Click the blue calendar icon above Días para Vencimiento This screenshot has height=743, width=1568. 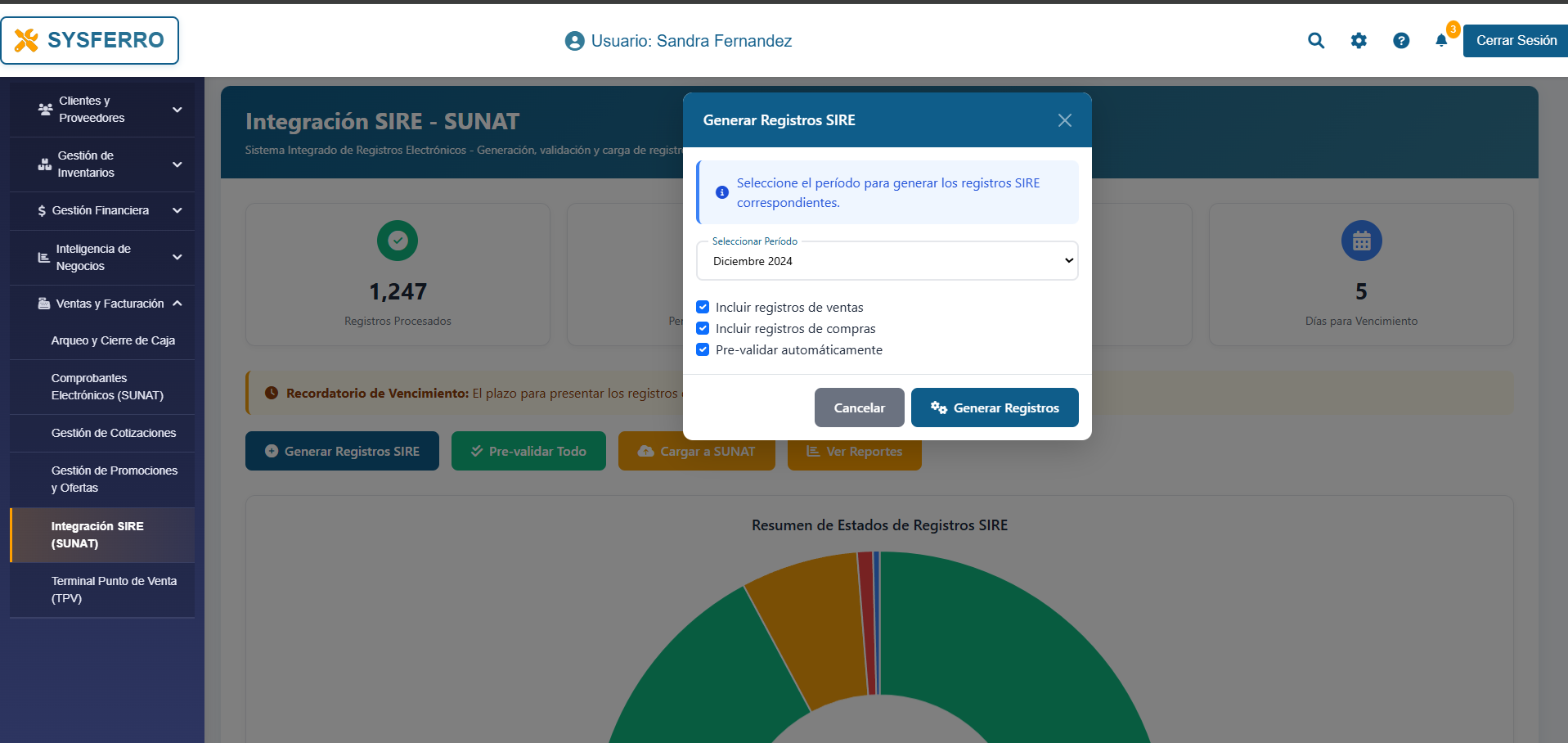(1361, 241)
